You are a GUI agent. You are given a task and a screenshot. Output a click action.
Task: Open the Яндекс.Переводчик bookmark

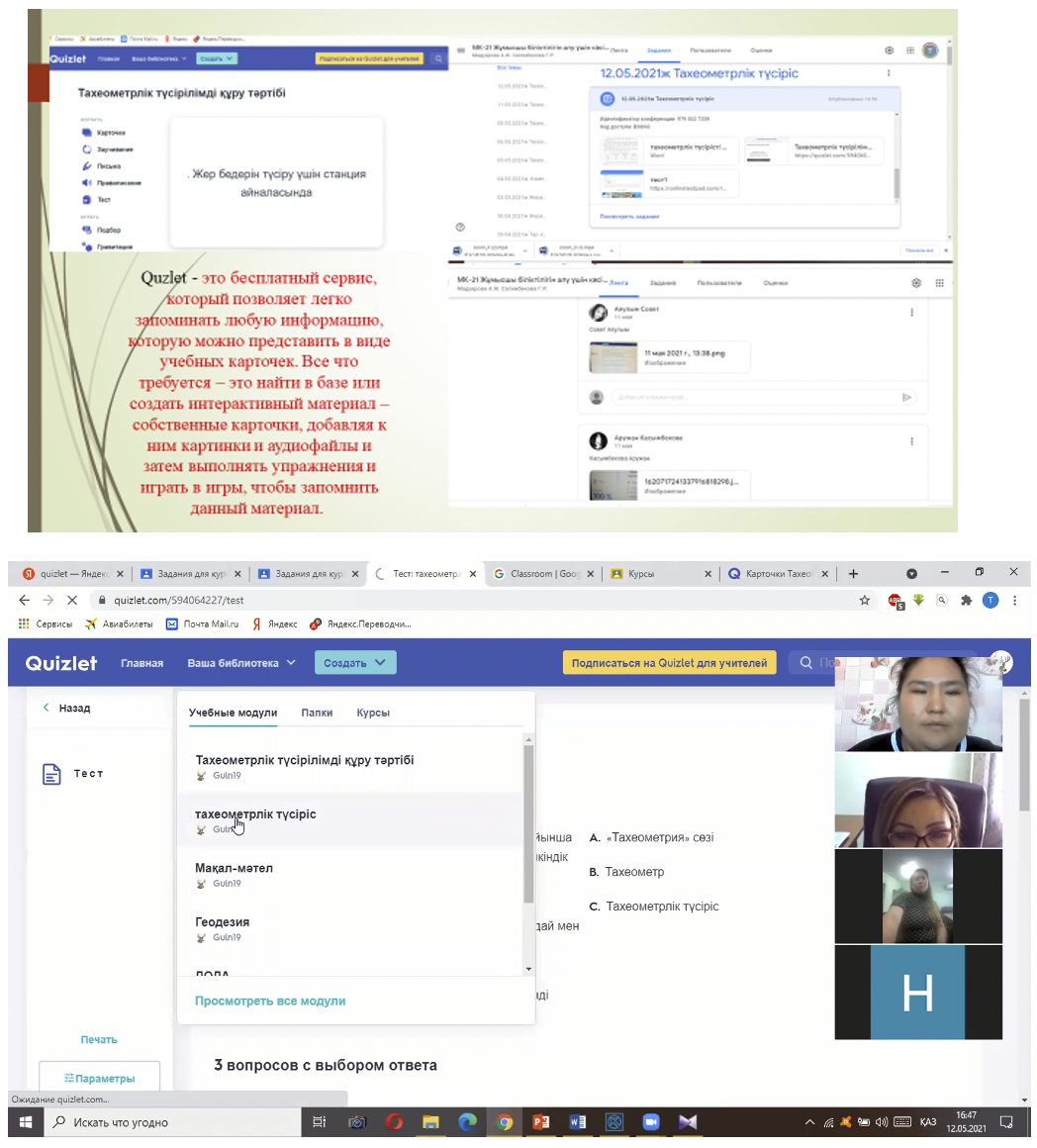[x=361, y=623]
